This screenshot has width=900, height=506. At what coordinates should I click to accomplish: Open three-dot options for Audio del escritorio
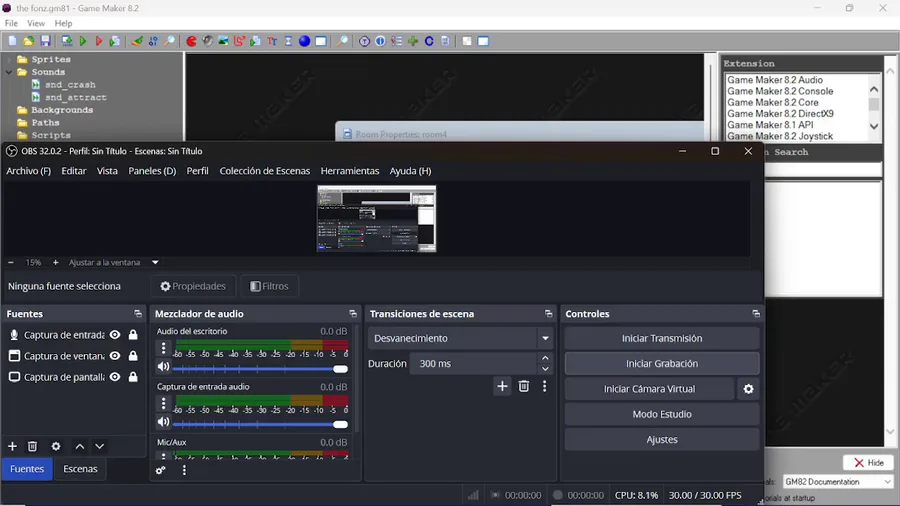click(x=164, y=348)
